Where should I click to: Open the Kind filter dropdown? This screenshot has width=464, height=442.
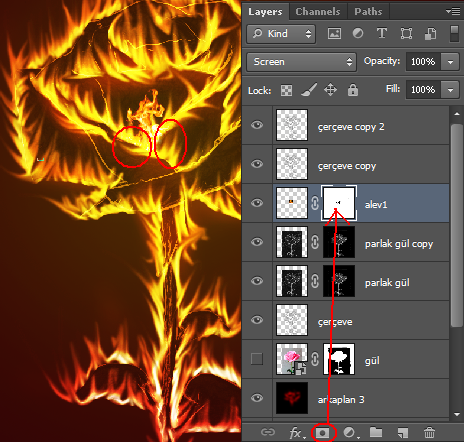[281, 34]
